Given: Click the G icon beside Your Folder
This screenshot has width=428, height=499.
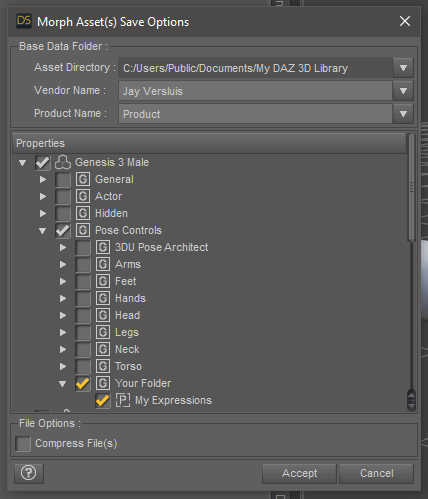Looking at the screenshot, I should (x=103, y=383).
